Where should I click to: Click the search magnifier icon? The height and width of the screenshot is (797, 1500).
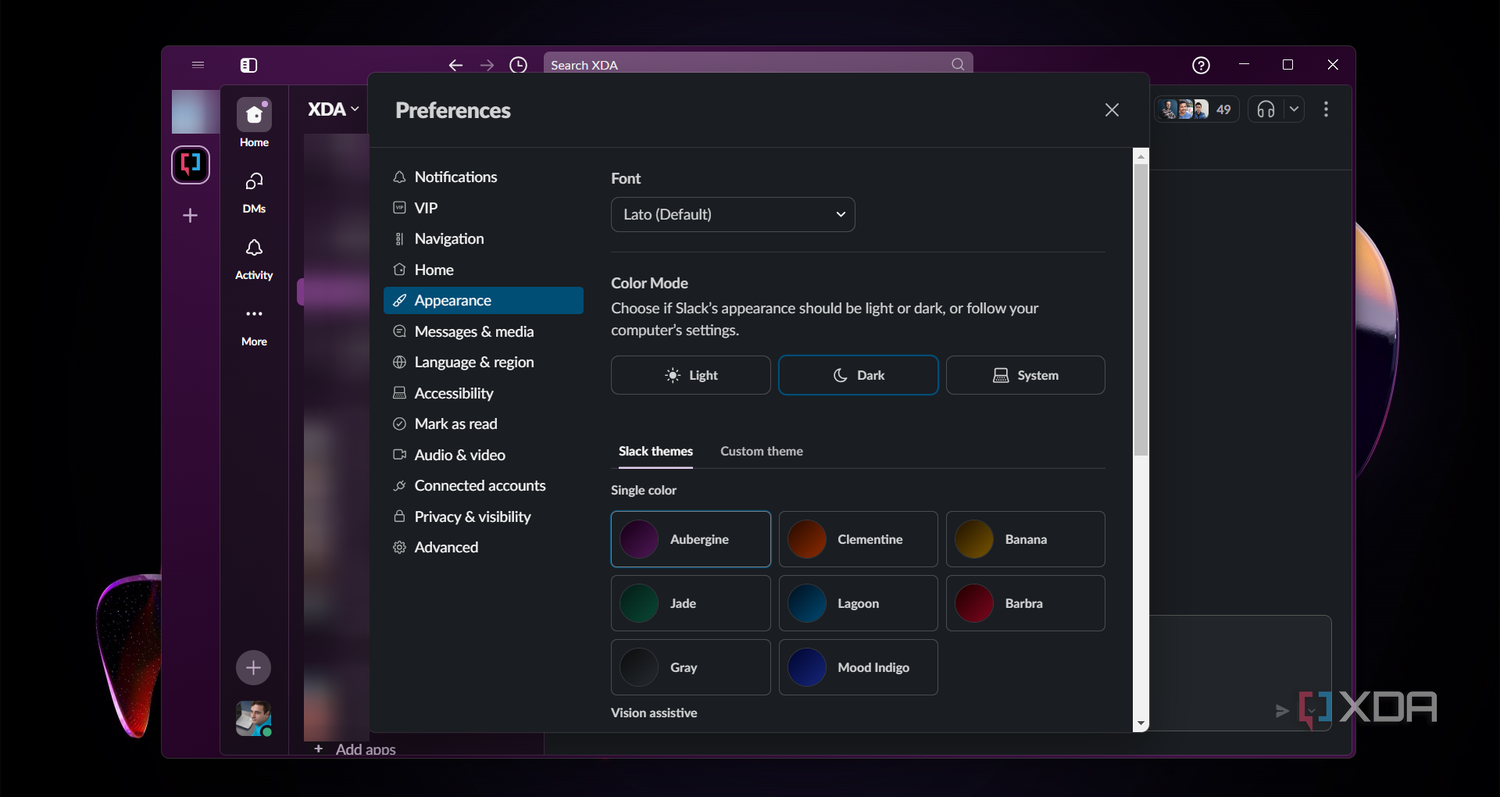point(958,65)
